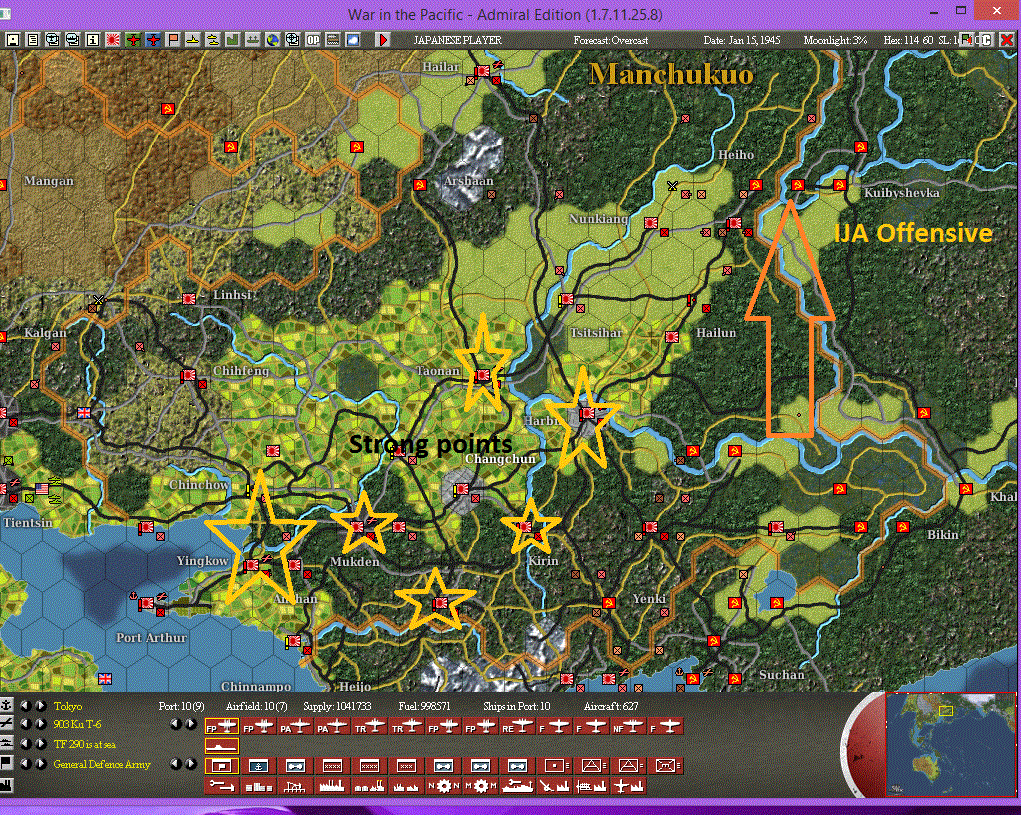
Task: Click the ship icon beside TF 290
Action: tap(6, 743)
